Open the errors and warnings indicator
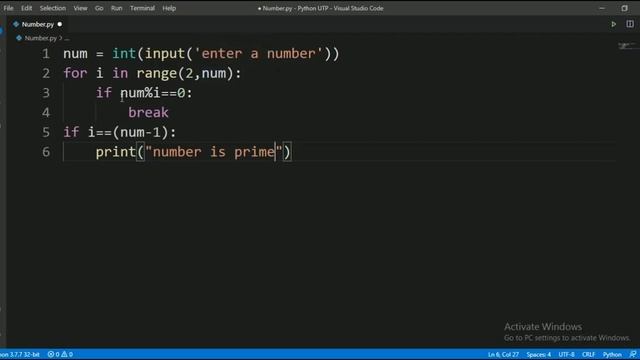Screen dimensions: 640x360 point(60,354)
